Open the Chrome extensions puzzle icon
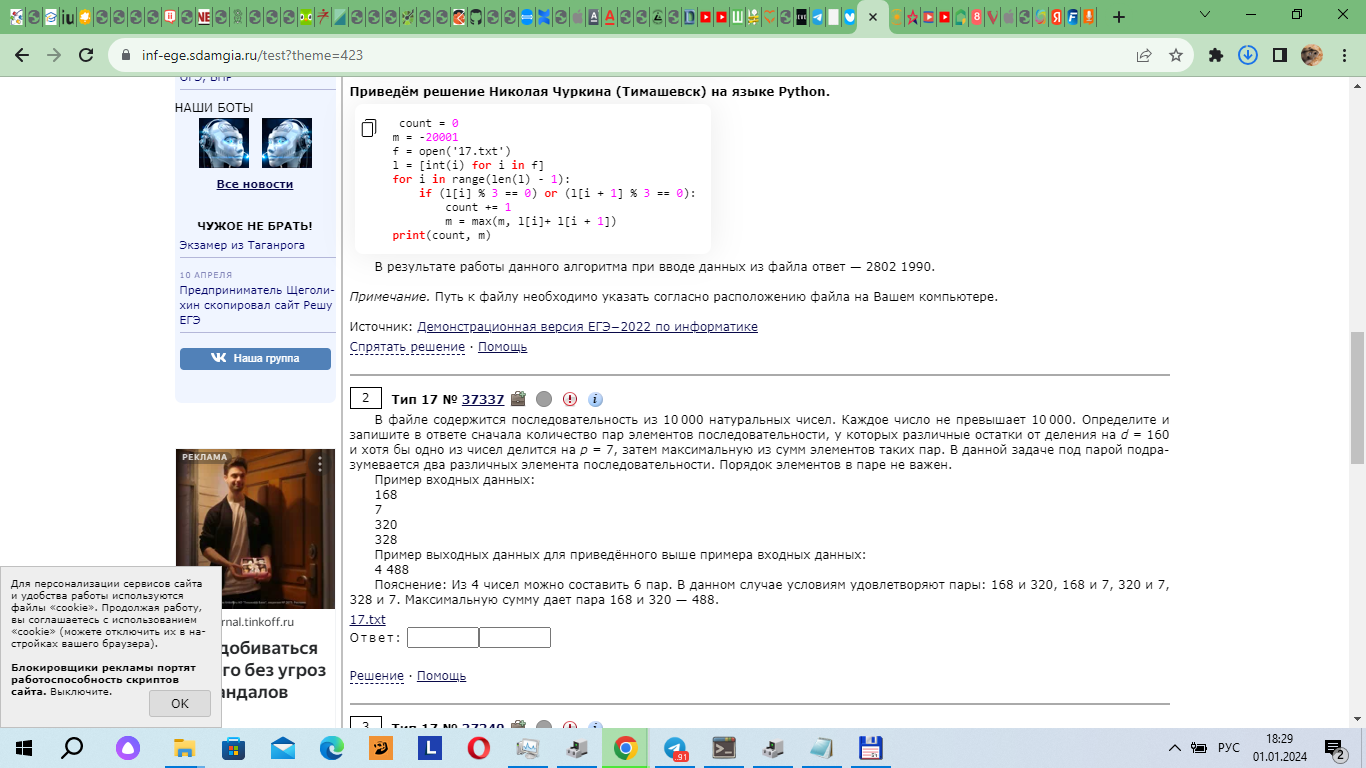1366x768 pixels. [x=1216, y=56]
